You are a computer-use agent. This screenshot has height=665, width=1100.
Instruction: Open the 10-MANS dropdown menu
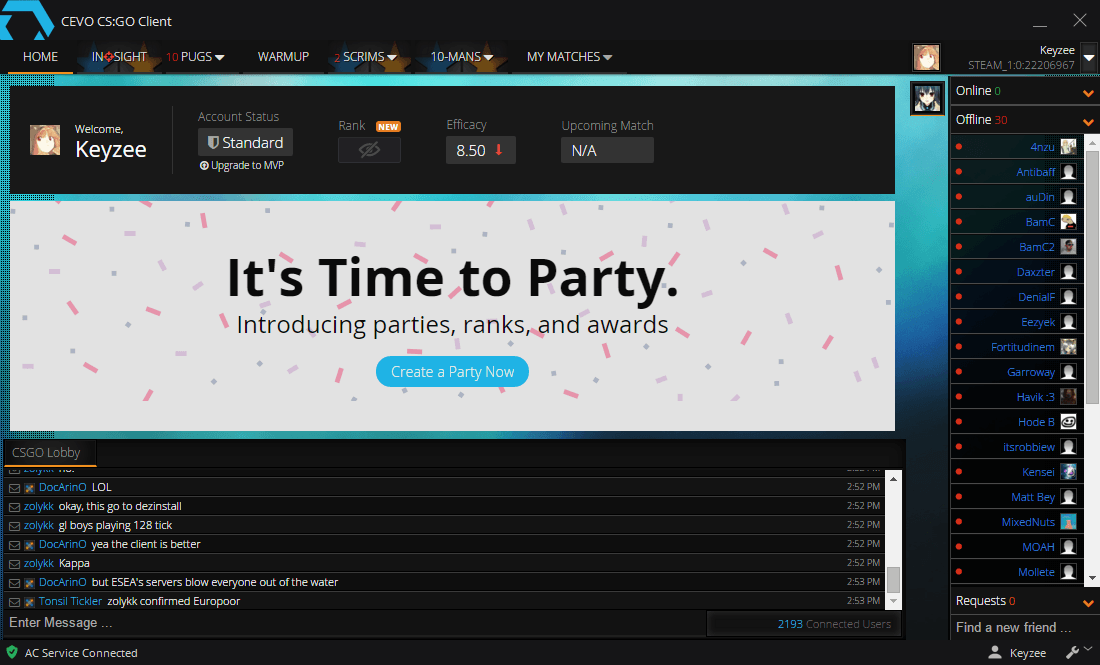pyautogui.click(x=462, y=57)
